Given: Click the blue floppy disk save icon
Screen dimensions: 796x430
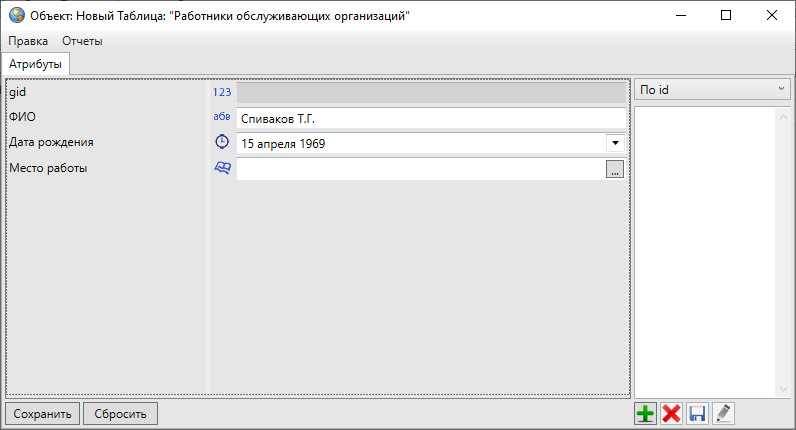Looking at the screenshot, I should point(697,414).
